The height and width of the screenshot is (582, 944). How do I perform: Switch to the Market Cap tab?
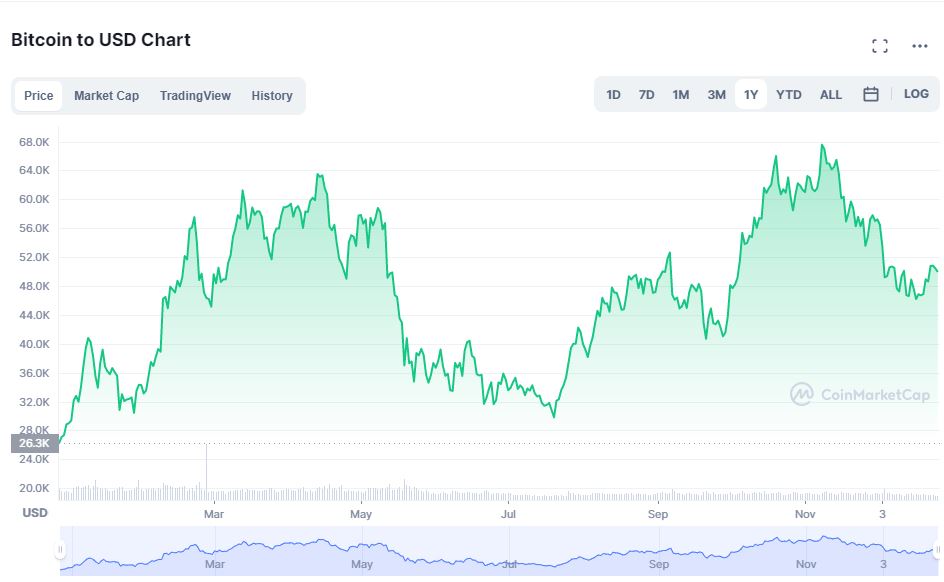tap(107, 96)
